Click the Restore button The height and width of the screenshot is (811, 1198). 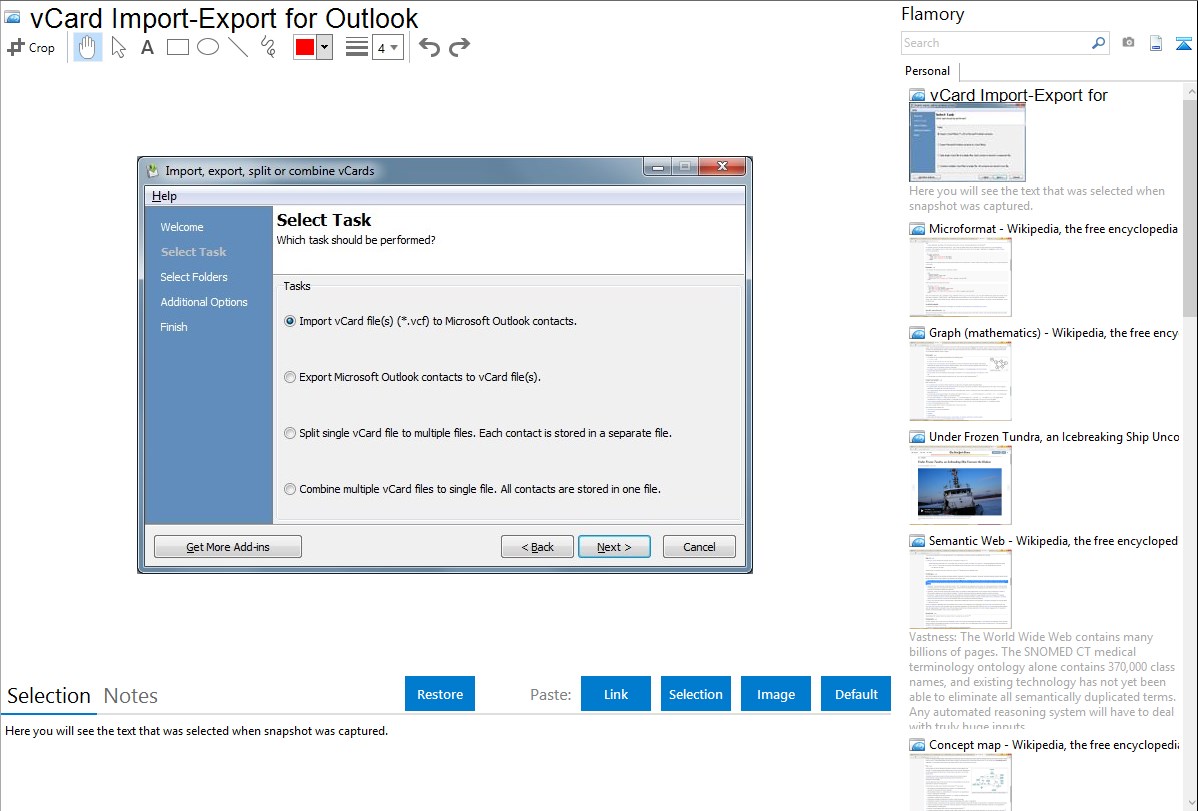tap(440, 694)
